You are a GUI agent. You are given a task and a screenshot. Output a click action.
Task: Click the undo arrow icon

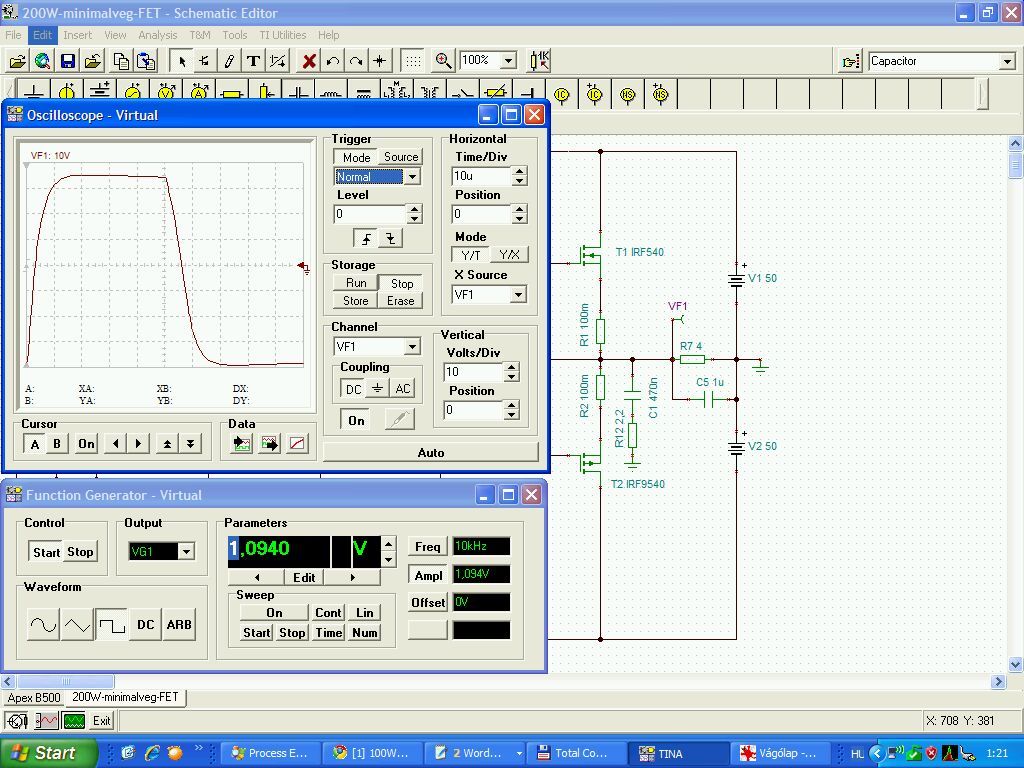pos(333,61)
